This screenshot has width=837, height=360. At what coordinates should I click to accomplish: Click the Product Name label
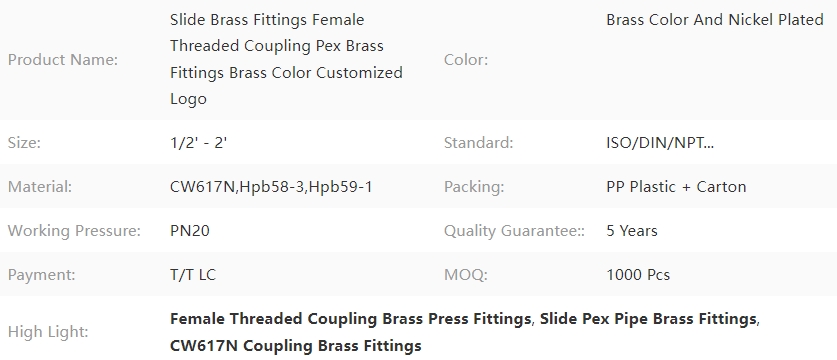point(63,60)
